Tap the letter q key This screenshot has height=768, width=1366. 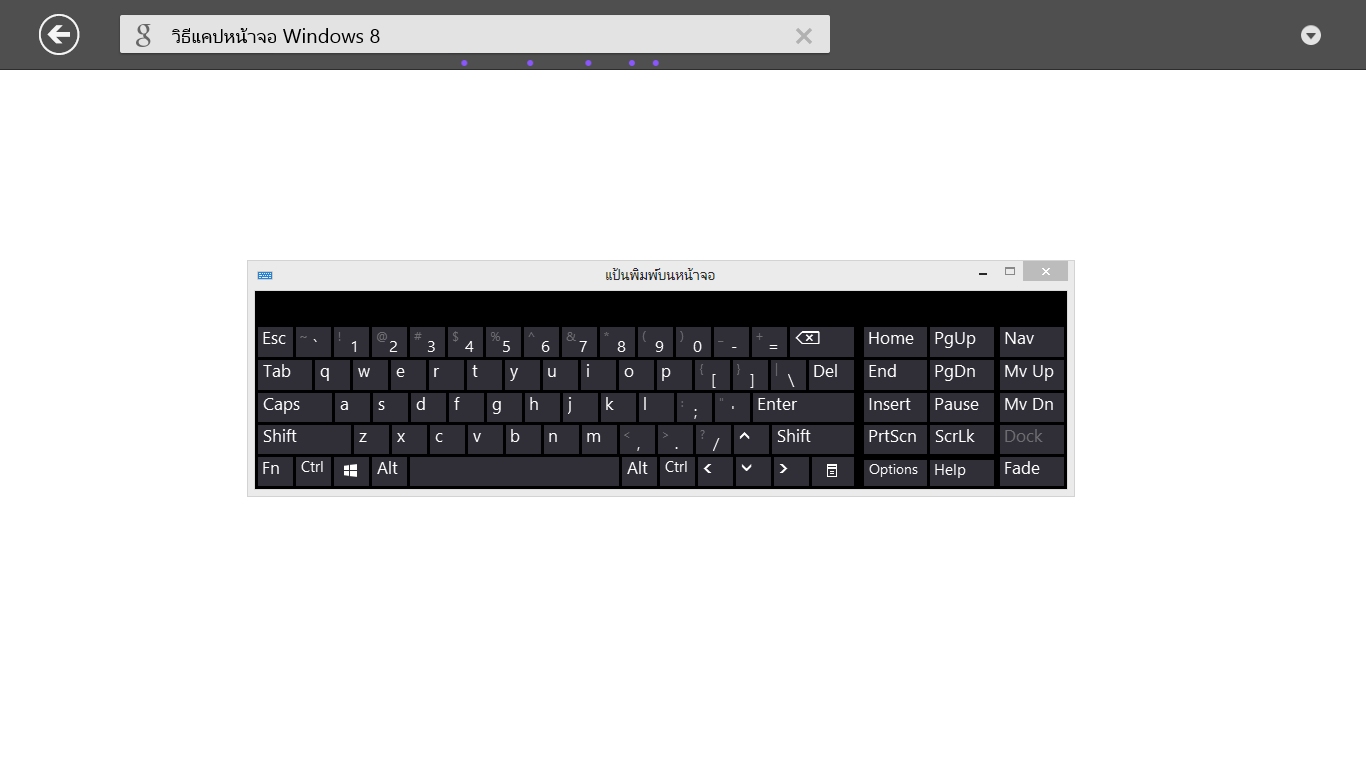pos(332,375)
